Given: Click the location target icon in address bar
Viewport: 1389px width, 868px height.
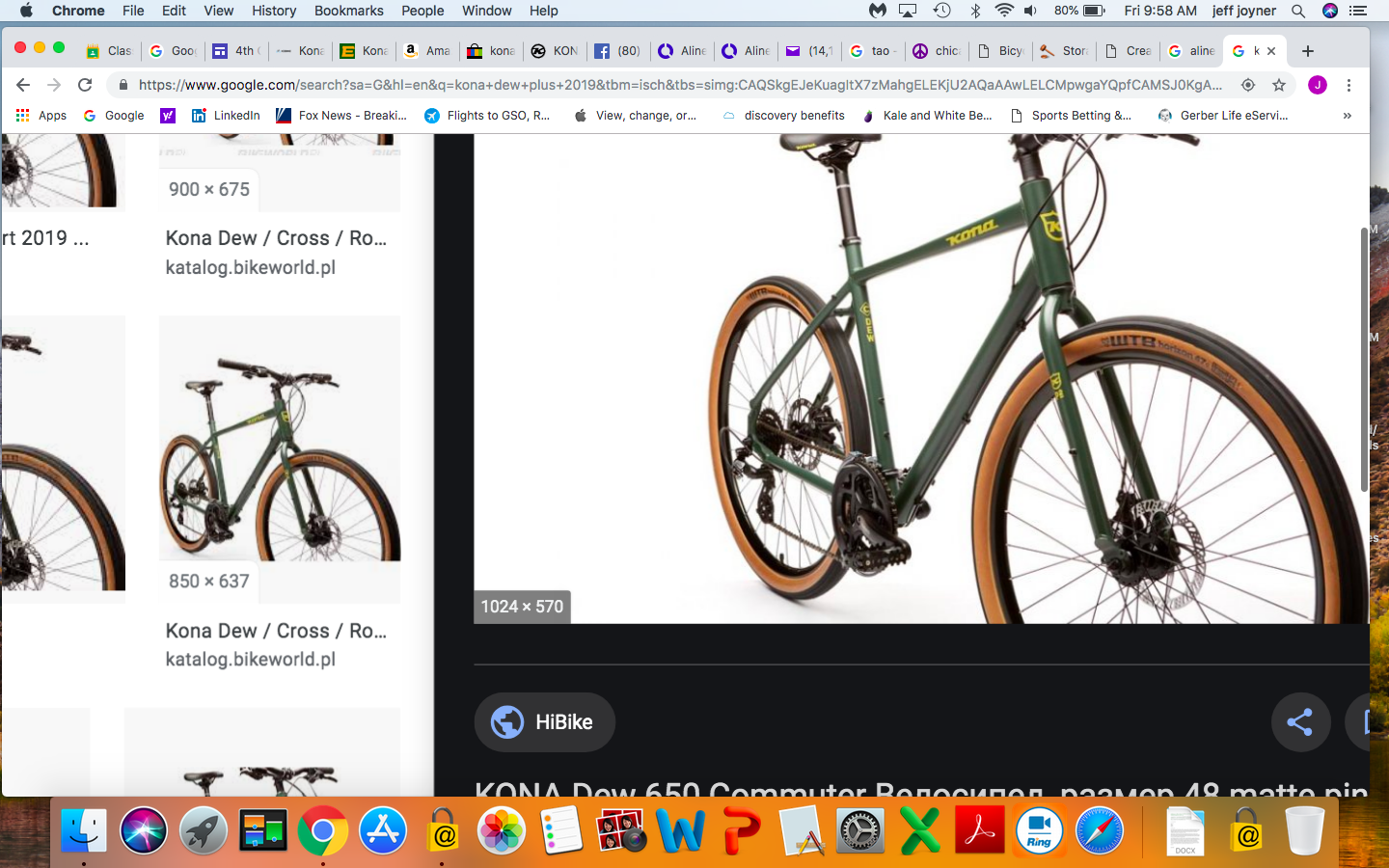Looking at the screenshot, I should [x=1248, y=85].
